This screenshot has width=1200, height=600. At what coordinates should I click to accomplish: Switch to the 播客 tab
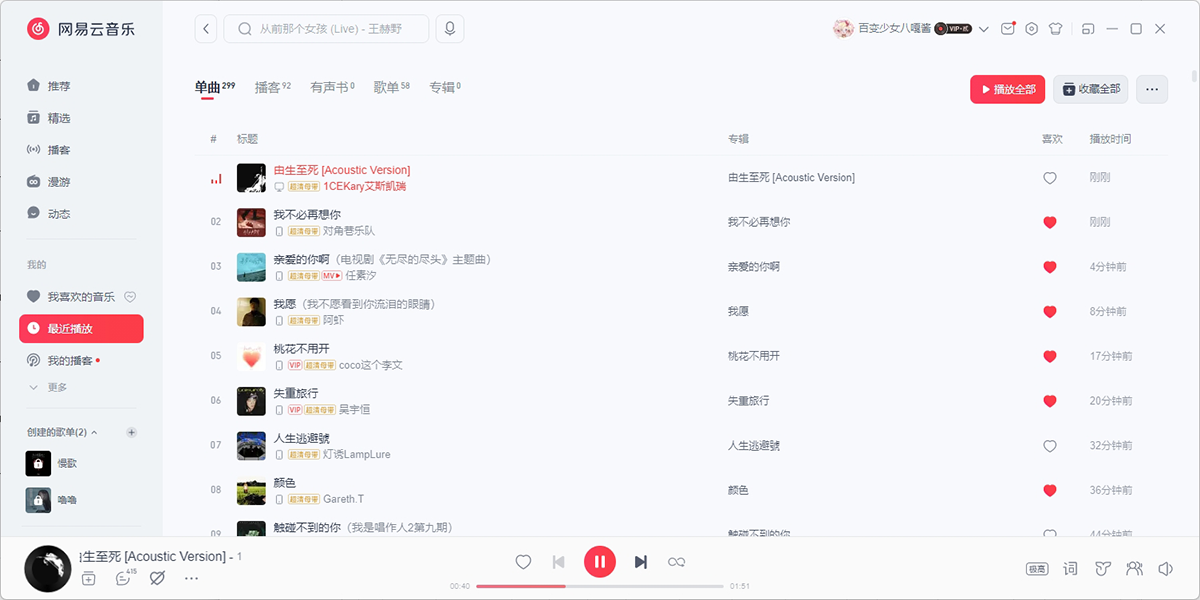click(267, 88)
